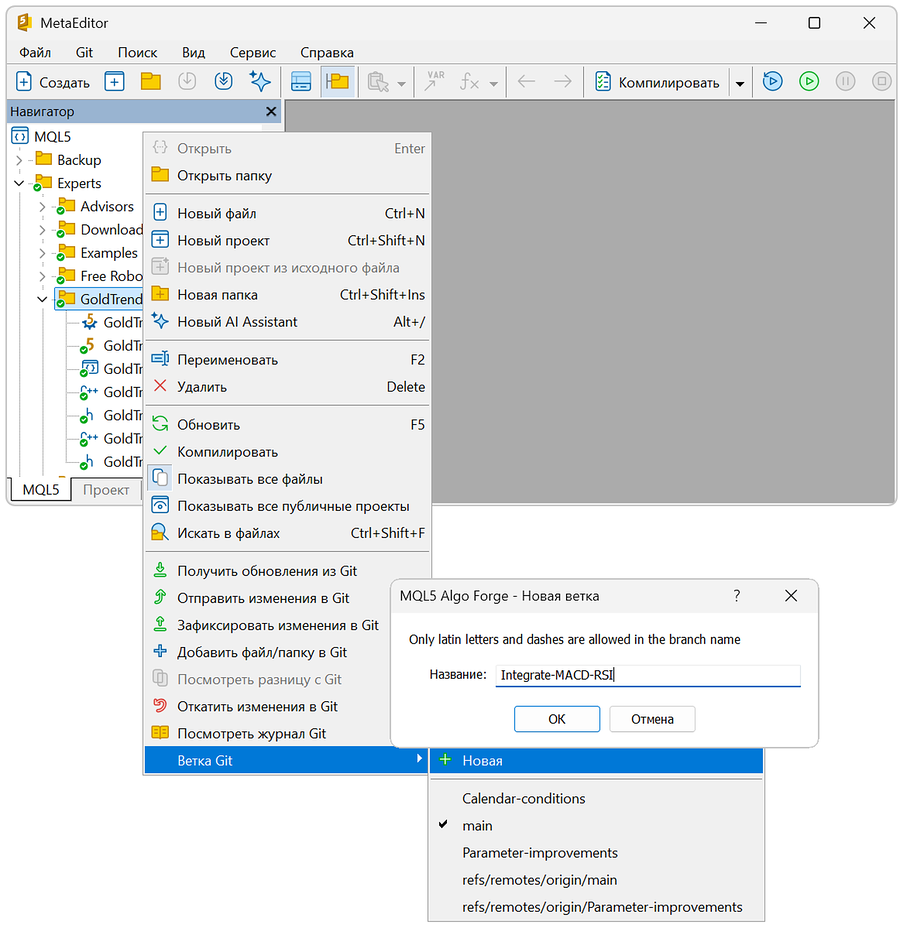Click the forward navigation arrow in toolbar

562,82
